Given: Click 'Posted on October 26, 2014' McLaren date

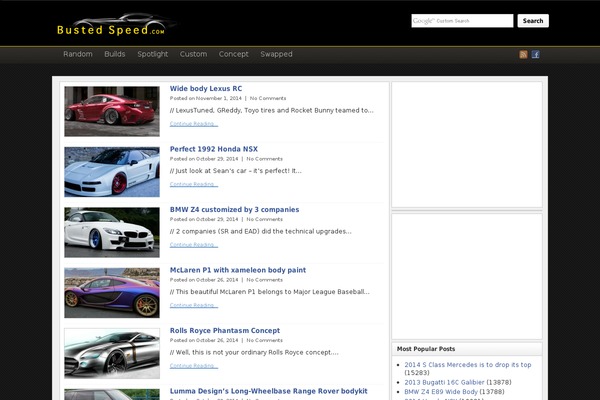Looking at the screenshot, I should click(x=204, y=280).
